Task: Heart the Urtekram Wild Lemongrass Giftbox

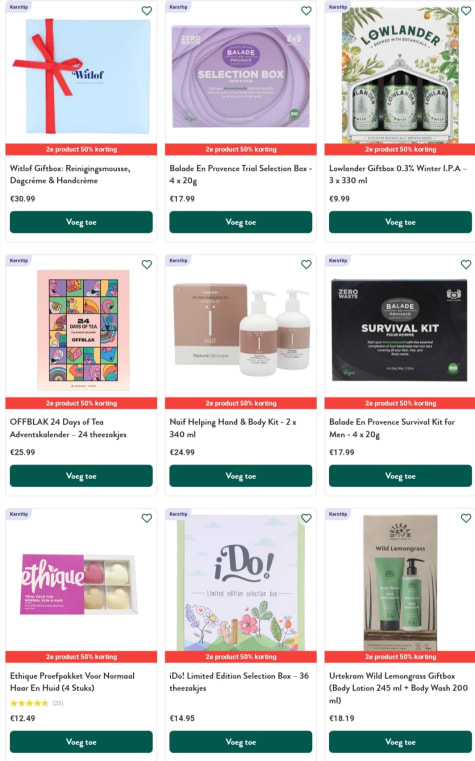Action: coord(466,518)
